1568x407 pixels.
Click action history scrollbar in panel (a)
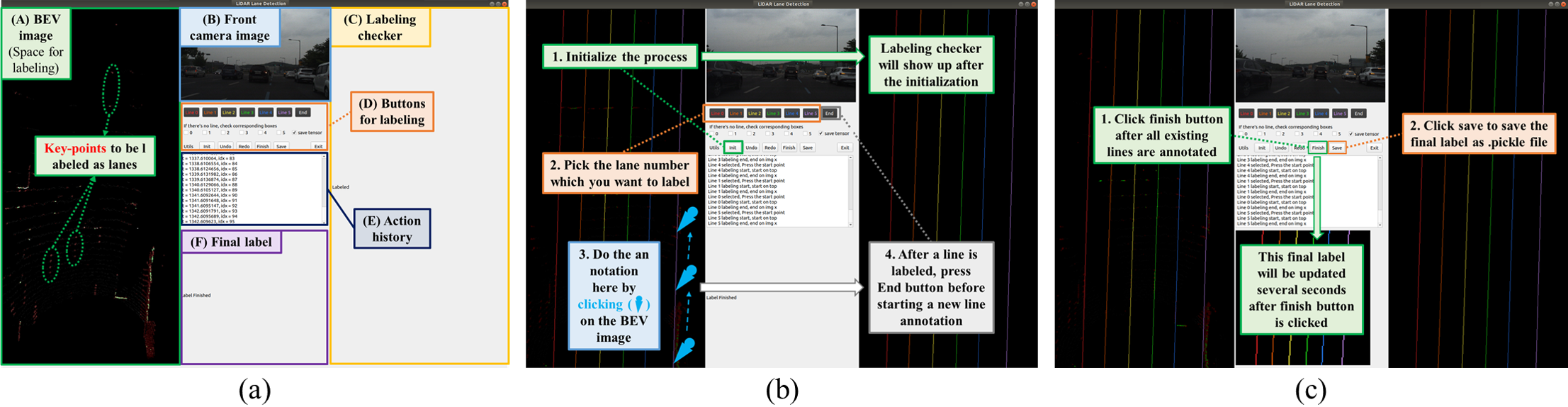coord(324,189)
